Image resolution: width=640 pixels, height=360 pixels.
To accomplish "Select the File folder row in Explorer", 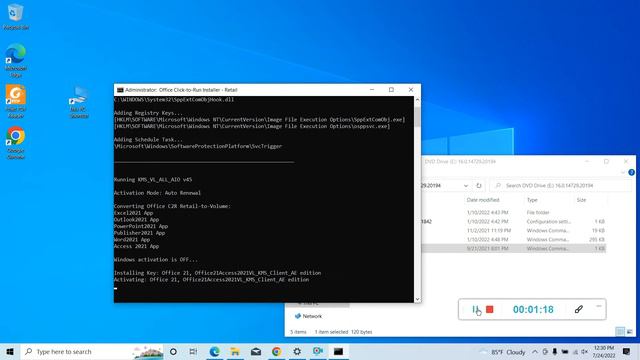I will click(x=513, y=213).
